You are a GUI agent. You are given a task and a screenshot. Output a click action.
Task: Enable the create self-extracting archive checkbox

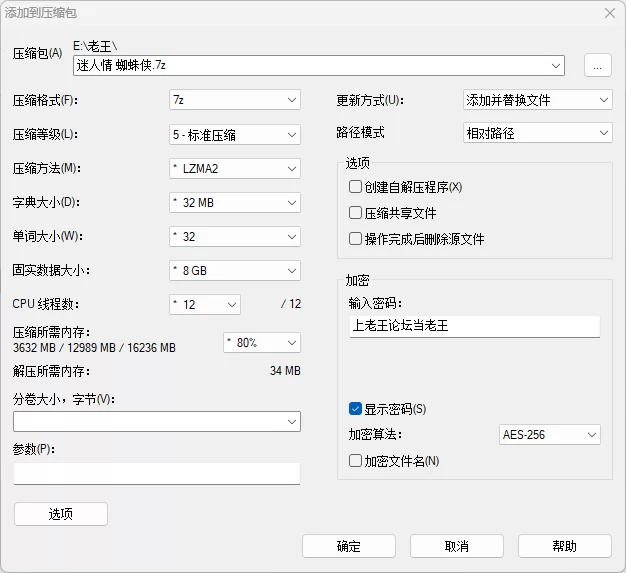355,187
